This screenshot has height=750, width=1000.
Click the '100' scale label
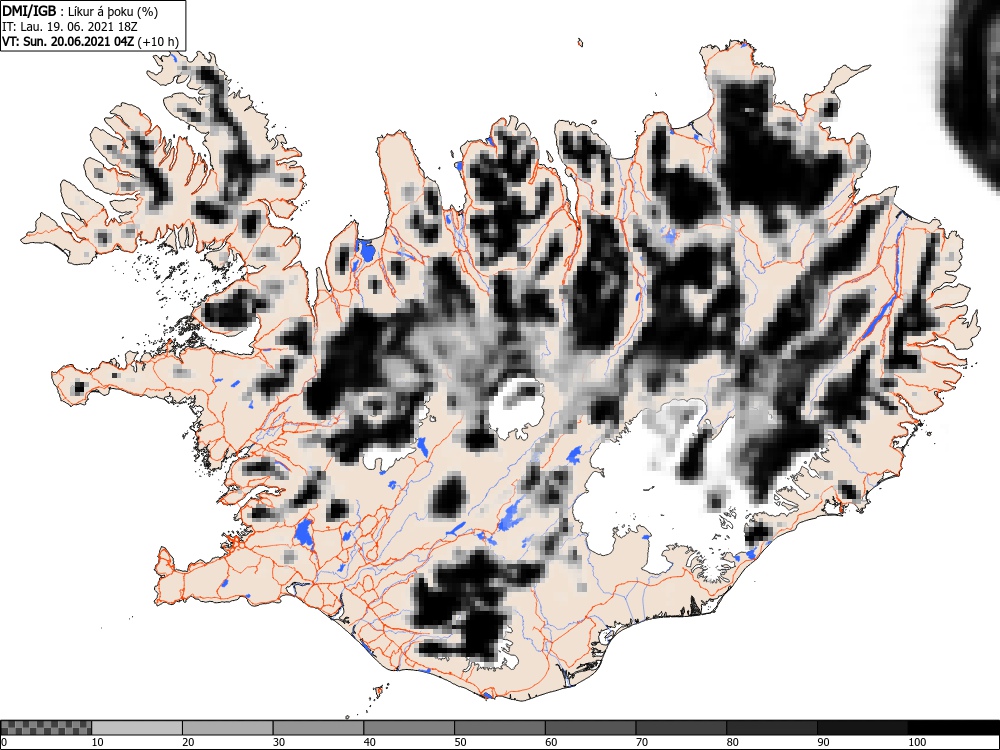point(917,742)
